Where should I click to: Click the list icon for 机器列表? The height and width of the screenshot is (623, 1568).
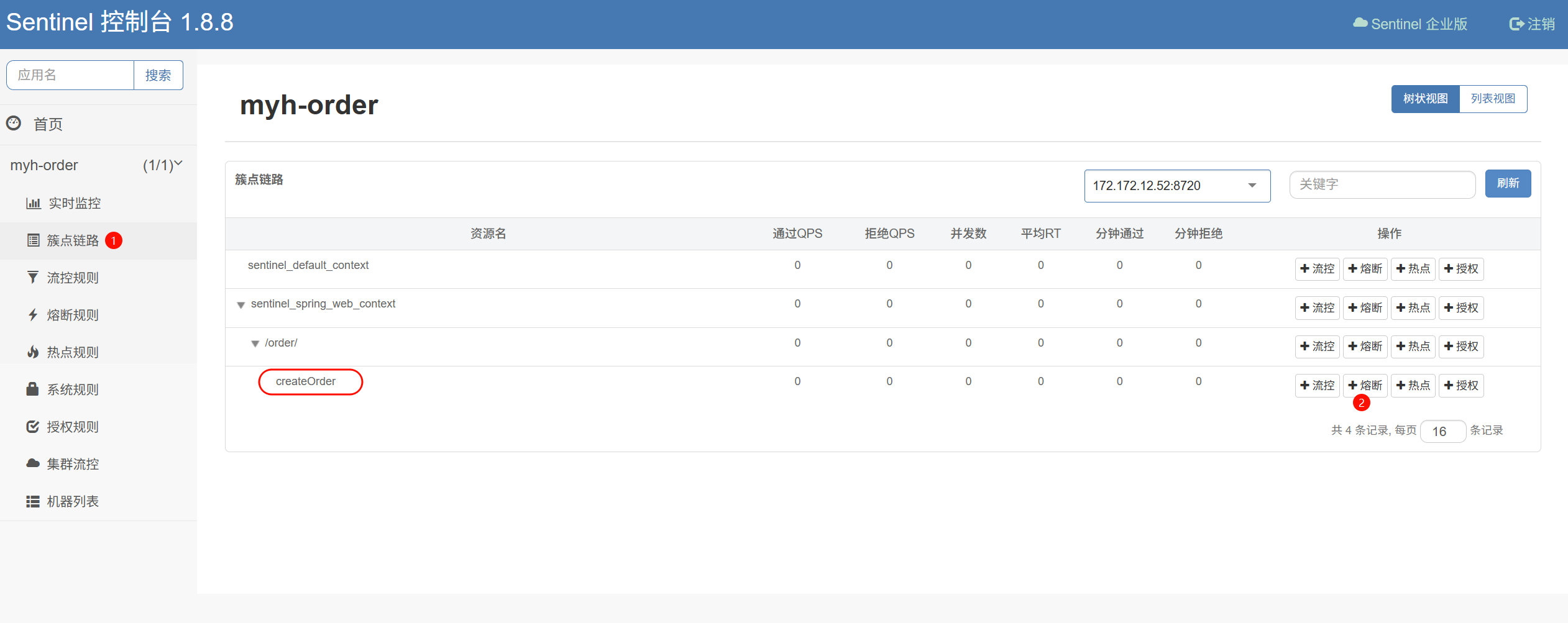tap(33, 501)
